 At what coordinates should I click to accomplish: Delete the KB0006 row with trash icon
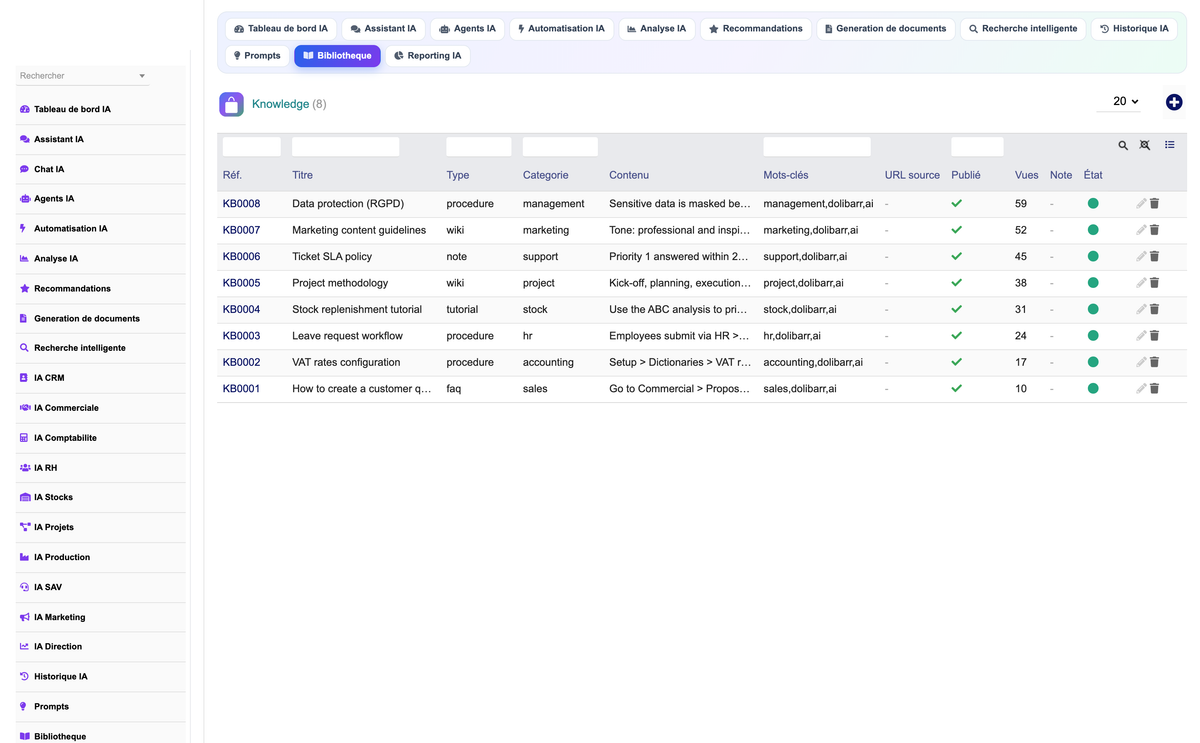(x=1154, y=257)
